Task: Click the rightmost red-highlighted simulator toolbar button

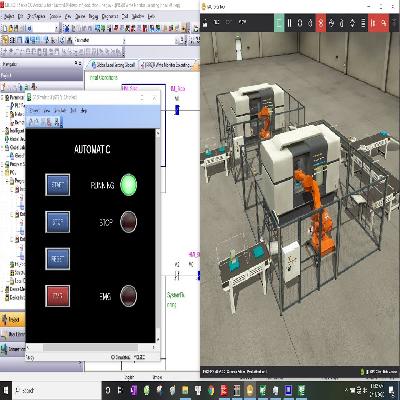Action: point(384,23)
